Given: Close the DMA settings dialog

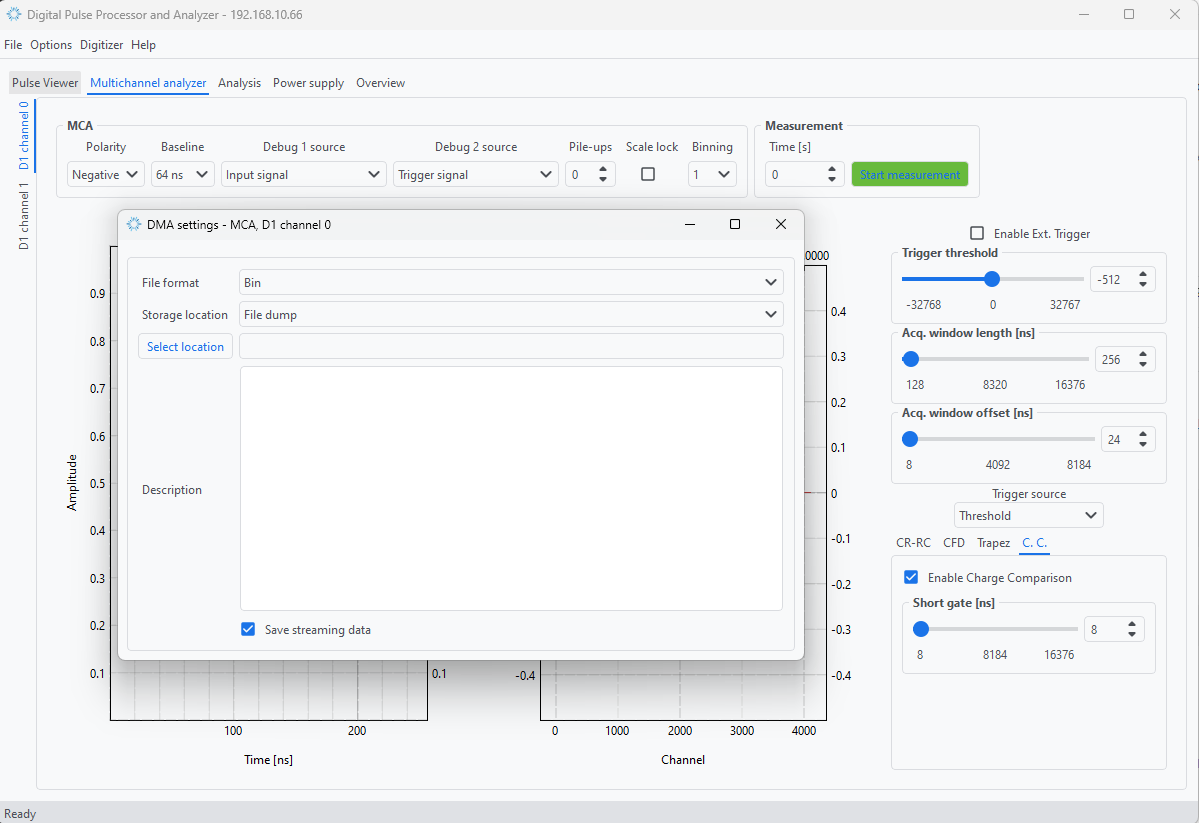Looking at the screenshot, I should click(781, 225).
